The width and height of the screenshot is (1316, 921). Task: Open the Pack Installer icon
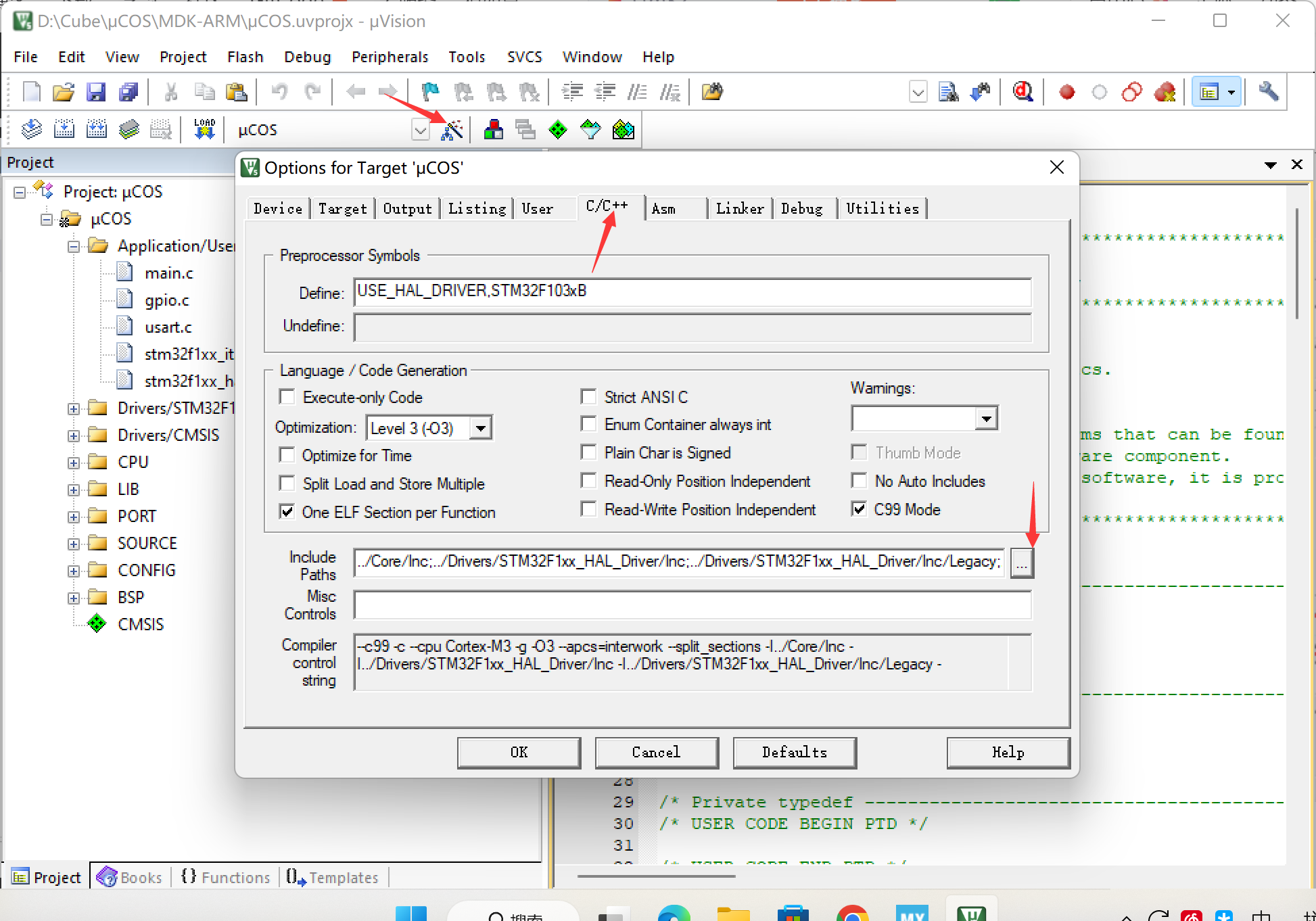click(623, 129)
